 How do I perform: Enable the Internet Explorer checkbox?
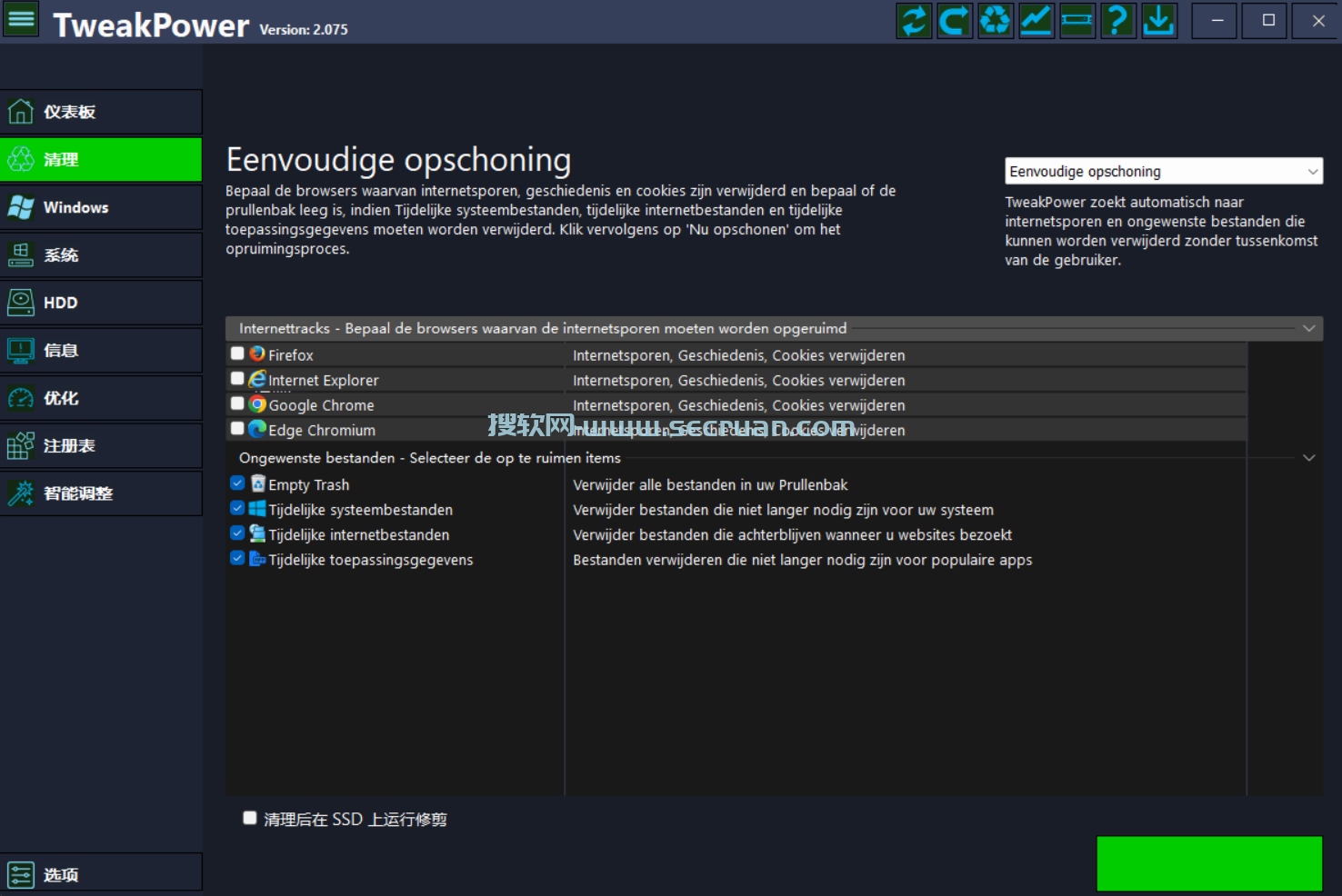(237, 379)
